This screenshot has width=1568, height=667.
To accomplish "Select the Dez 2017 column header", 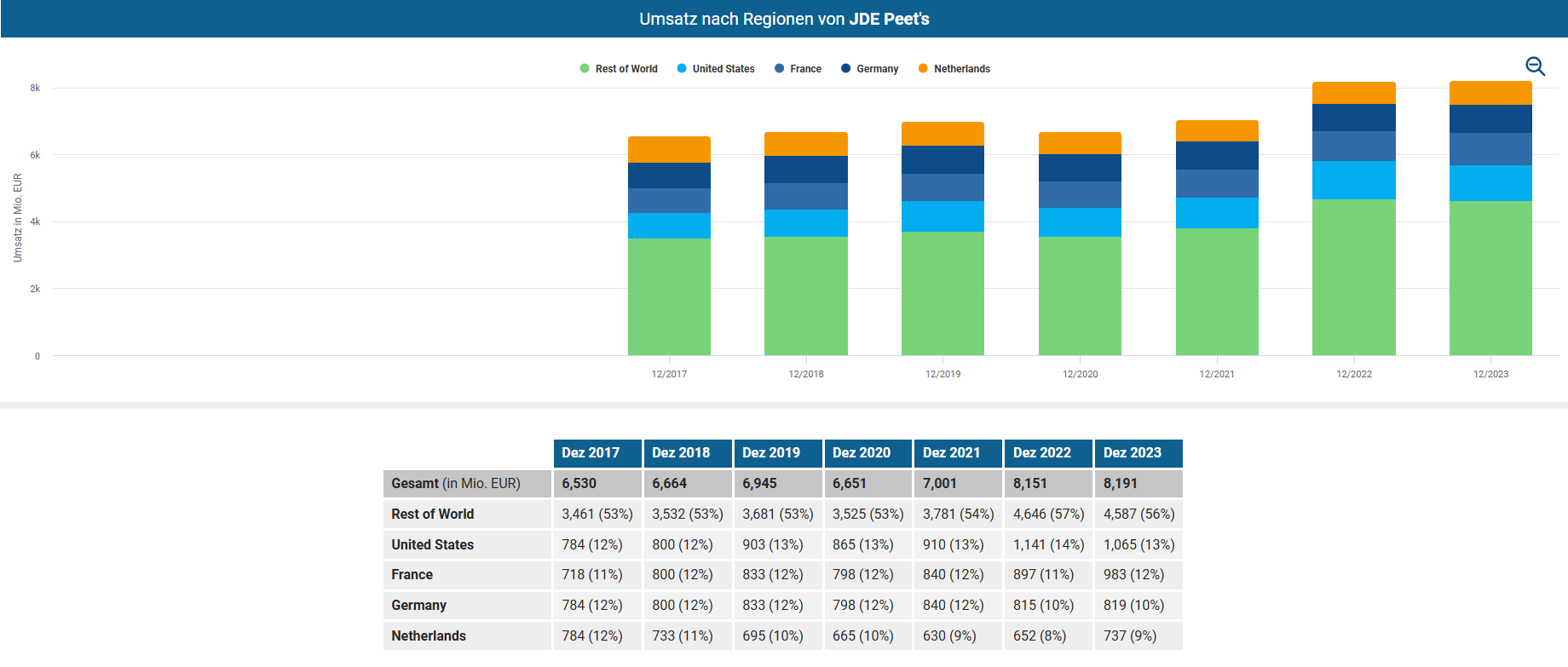I will click(597, 453).
